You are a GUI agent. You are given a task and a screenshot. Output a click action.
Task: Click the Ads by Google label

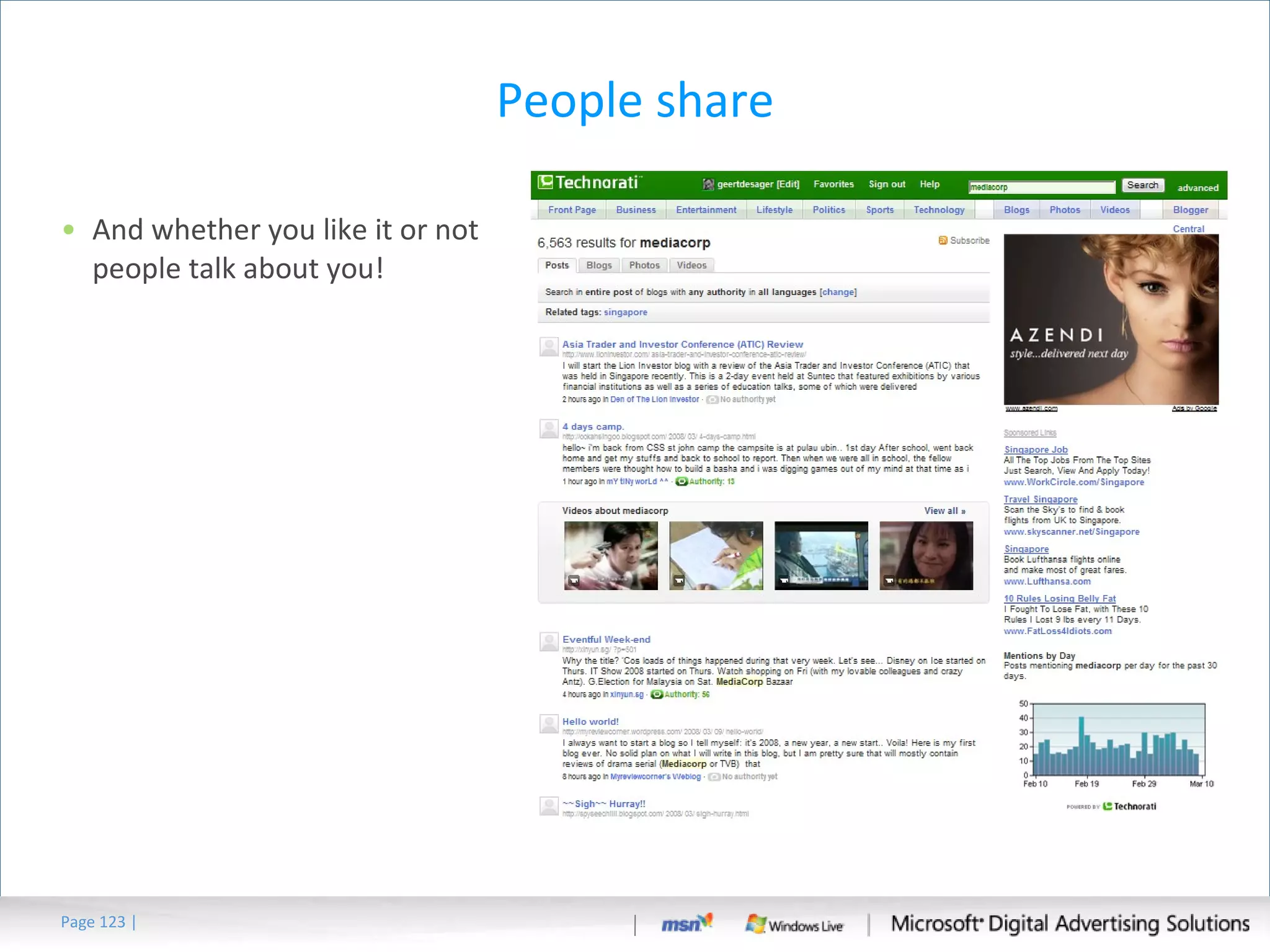[x=1194, y=408]
